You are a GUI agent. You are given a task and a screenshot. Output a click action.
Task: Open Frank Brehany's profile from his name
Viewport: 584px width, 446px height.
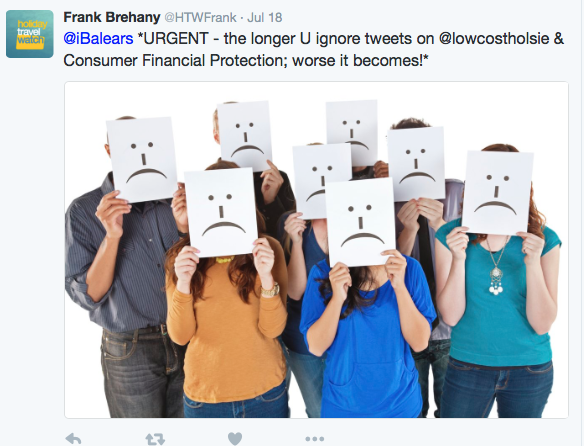(x=112, y=17)
